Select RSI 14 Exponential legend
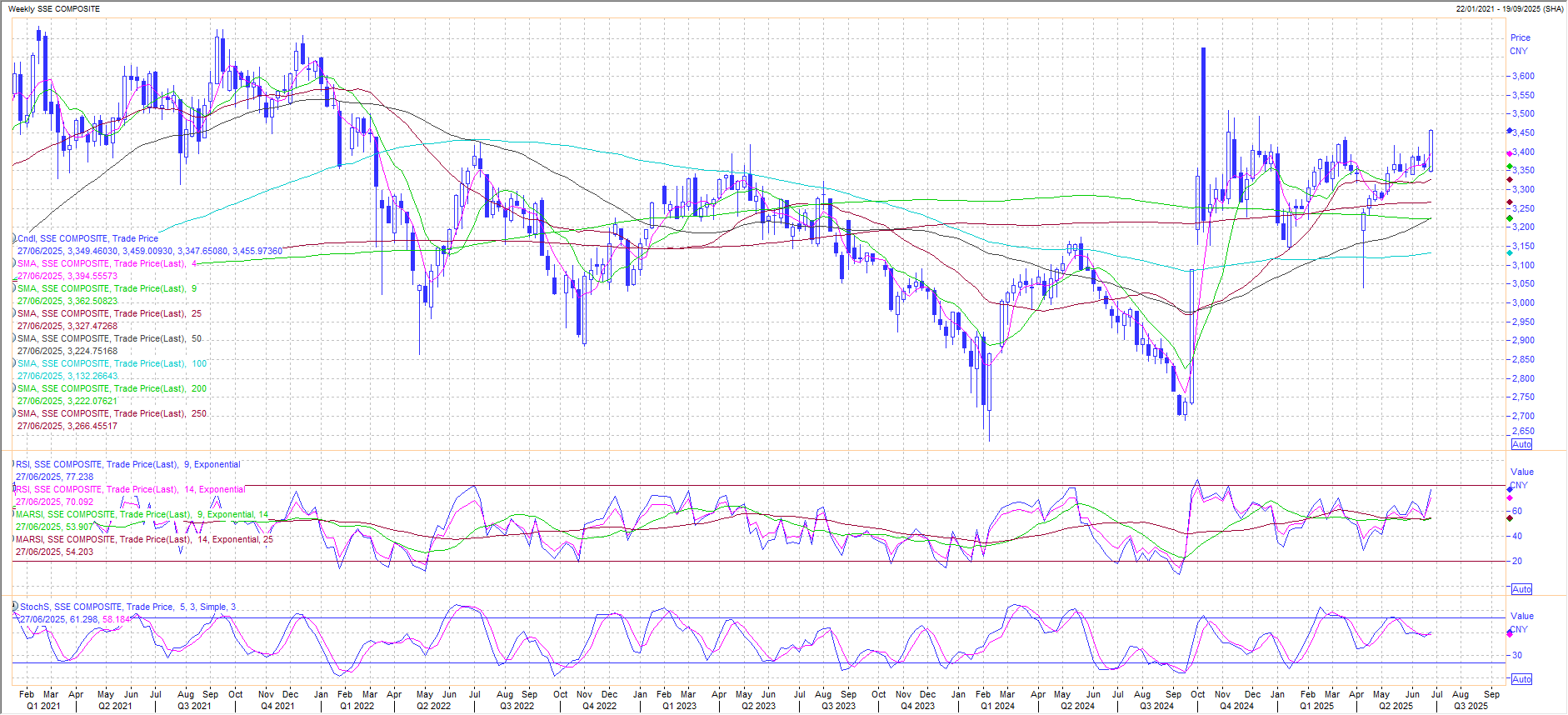This screenshot has height=715, width=1568. (130, 489)
